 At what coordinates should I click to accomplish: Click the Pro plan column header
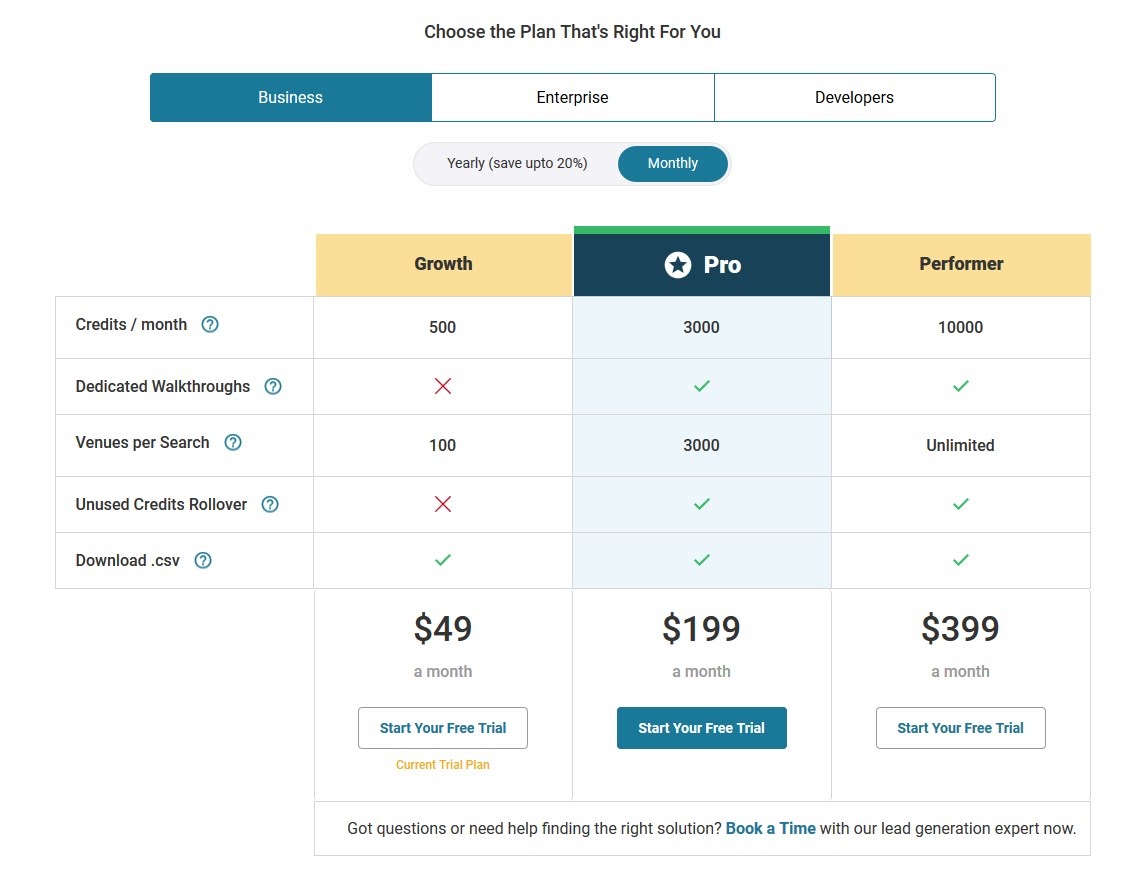(702, 264)
